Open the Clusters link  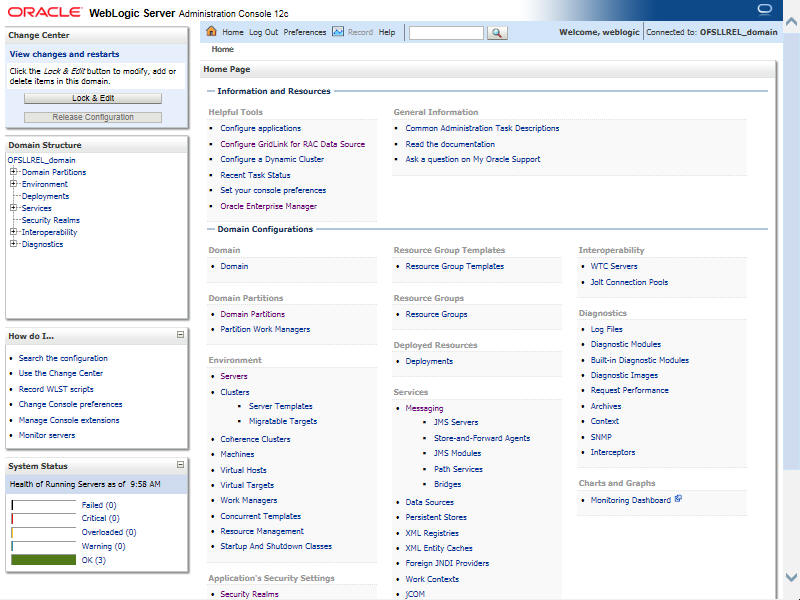[x=235, y=392]
